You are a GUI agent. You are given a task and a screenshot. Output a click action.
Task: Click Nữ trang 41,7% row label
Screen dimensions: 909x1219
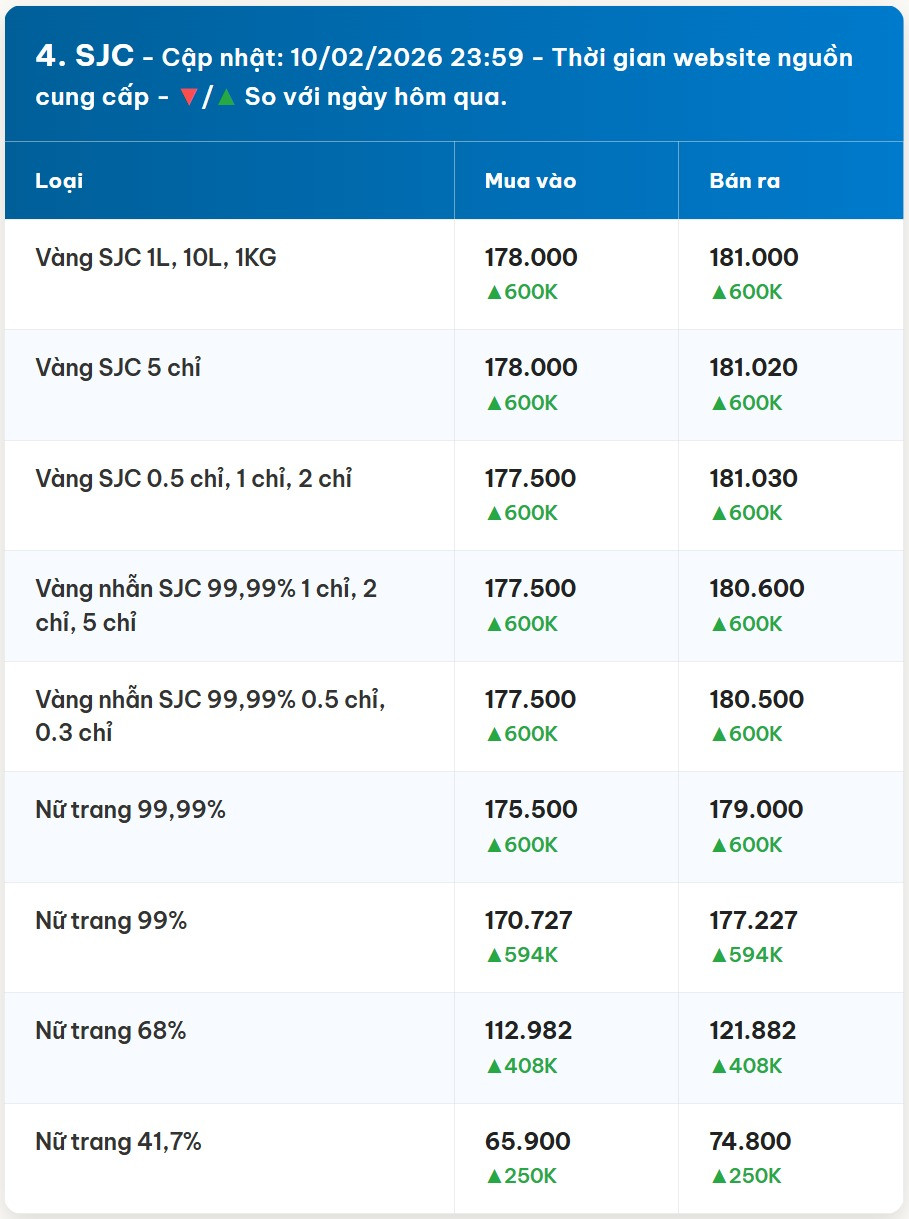[118, 1141]
